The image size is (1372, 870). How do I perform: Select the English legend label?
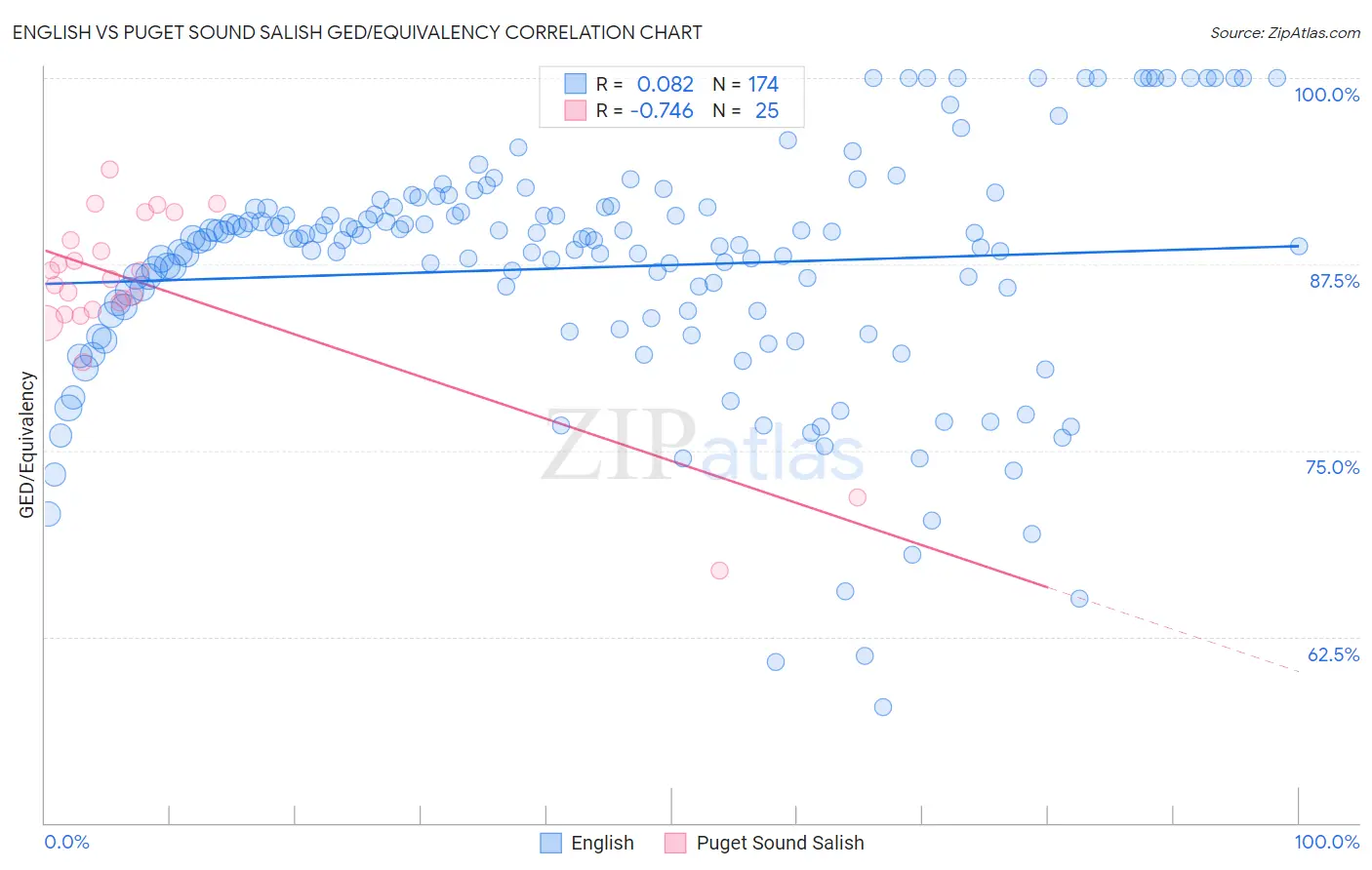602,843
